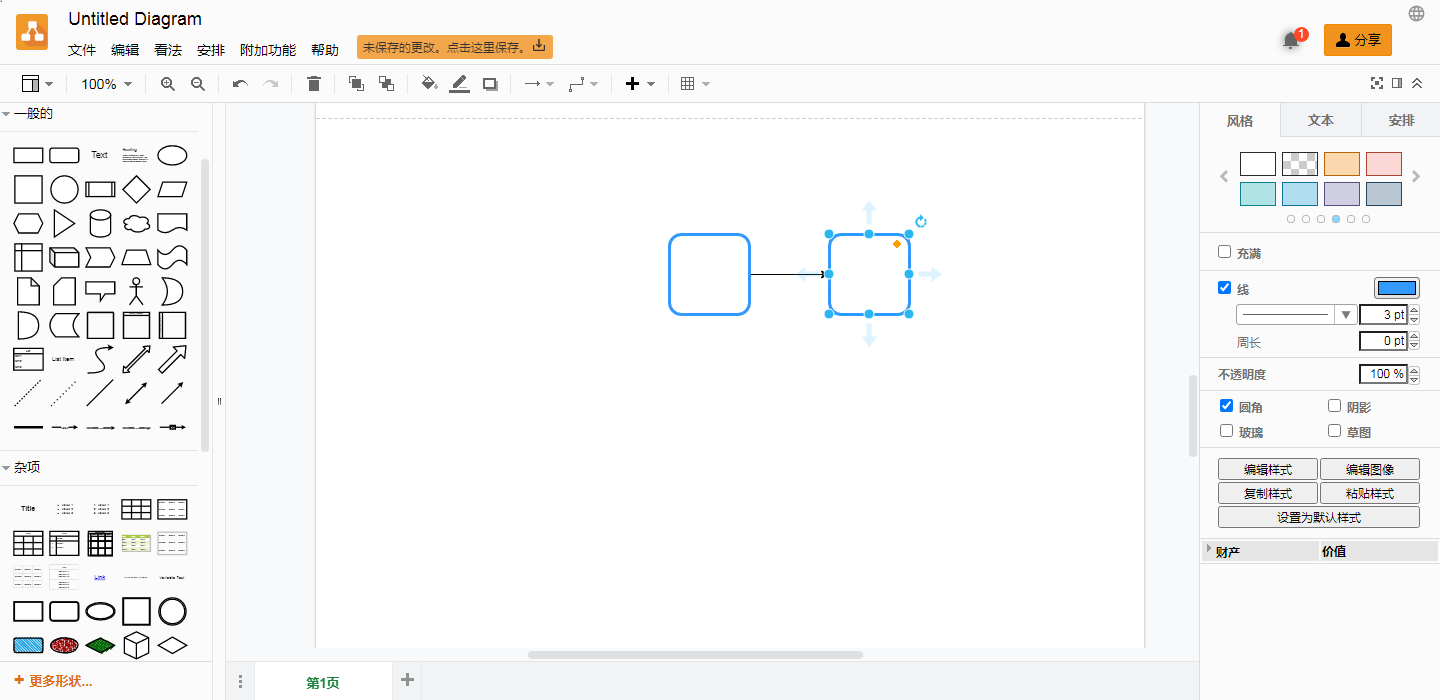Delete selected shape with trash icon
The image size is (1440, 700).
point(314,84)
